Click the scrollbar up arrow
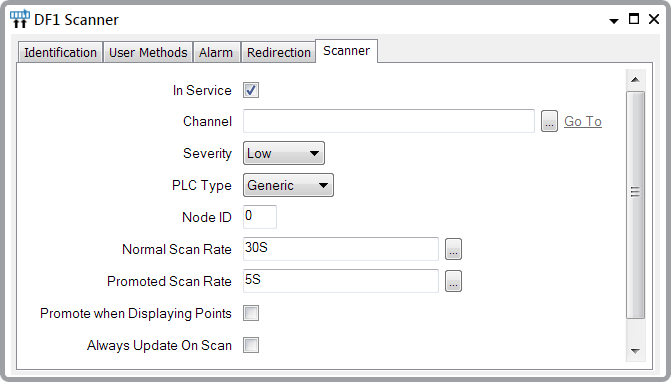The image size is (671, 382). pos(635,80)
